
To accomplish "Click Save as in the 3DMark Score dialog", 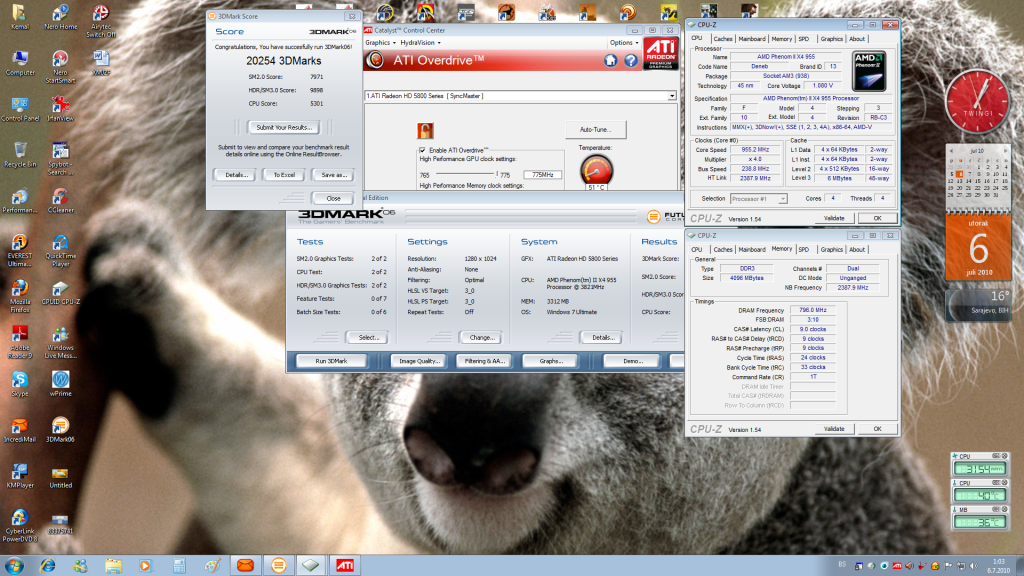I will 333,175.
